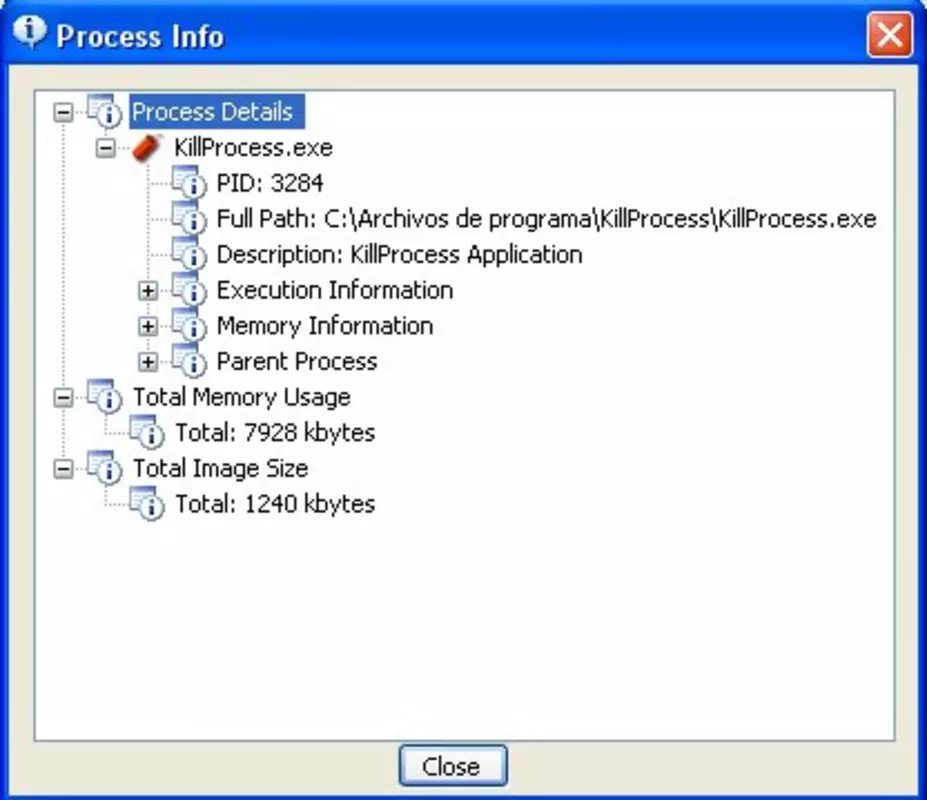Close the Process Info window with X

tap(890, 35)
